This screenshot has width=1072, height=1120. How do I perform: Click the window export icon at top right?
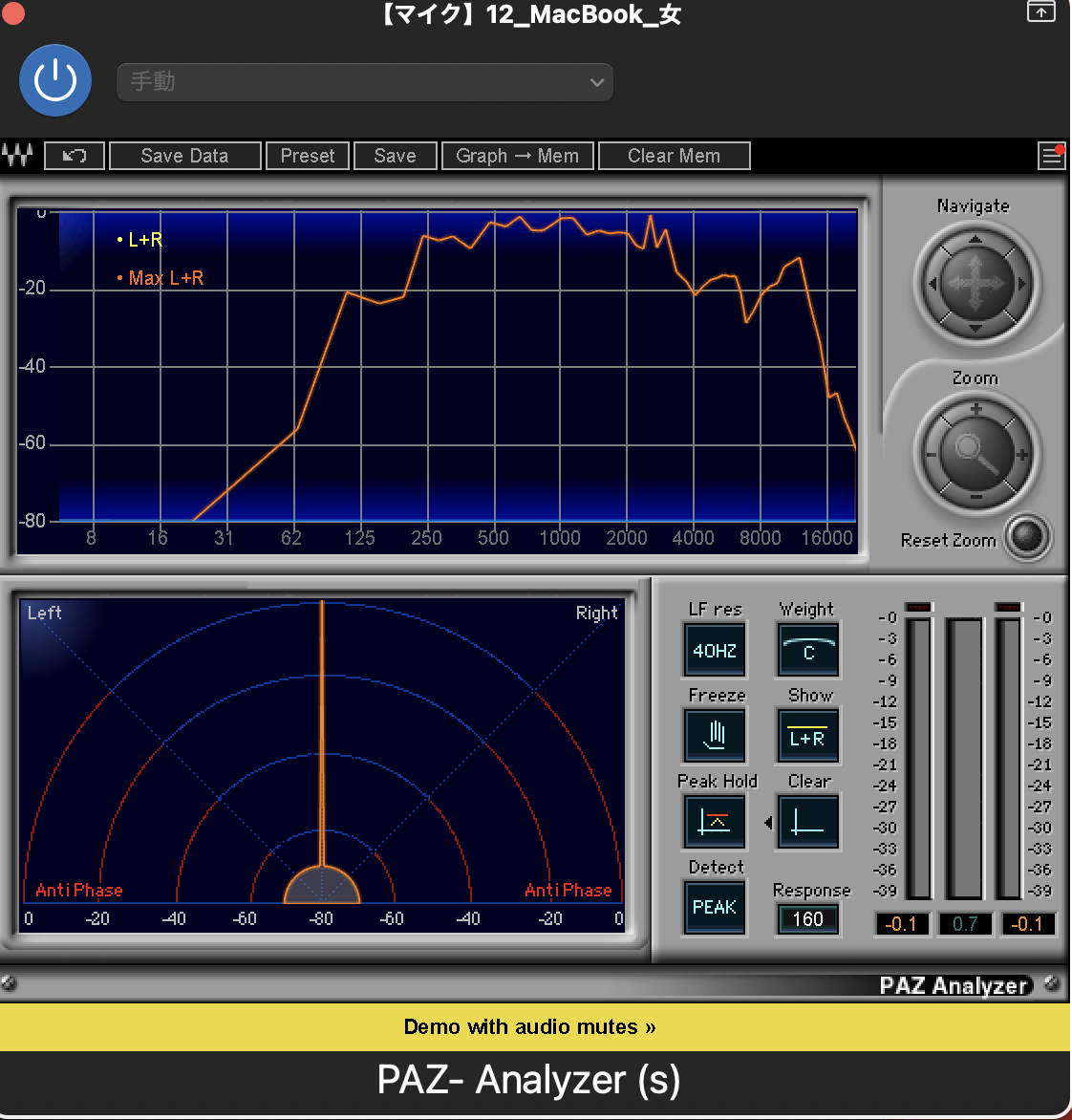coord(1040,11)
